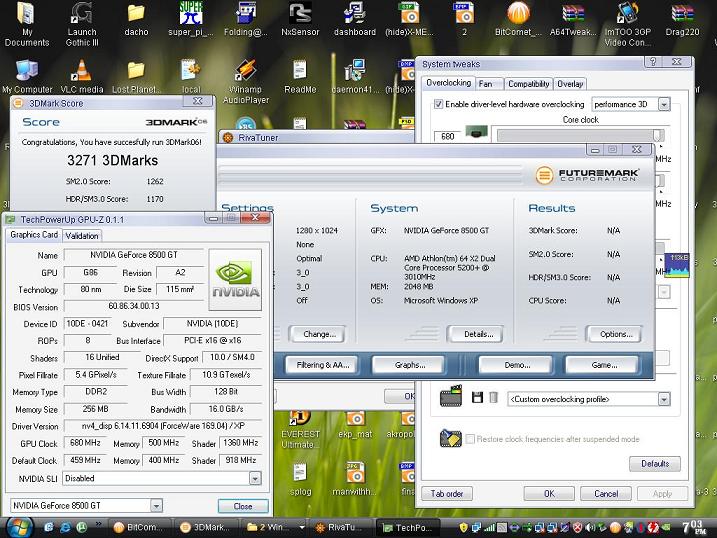Select the splog file icon on desktop
This screenshot has width=717, height=538.
point(300,479)
